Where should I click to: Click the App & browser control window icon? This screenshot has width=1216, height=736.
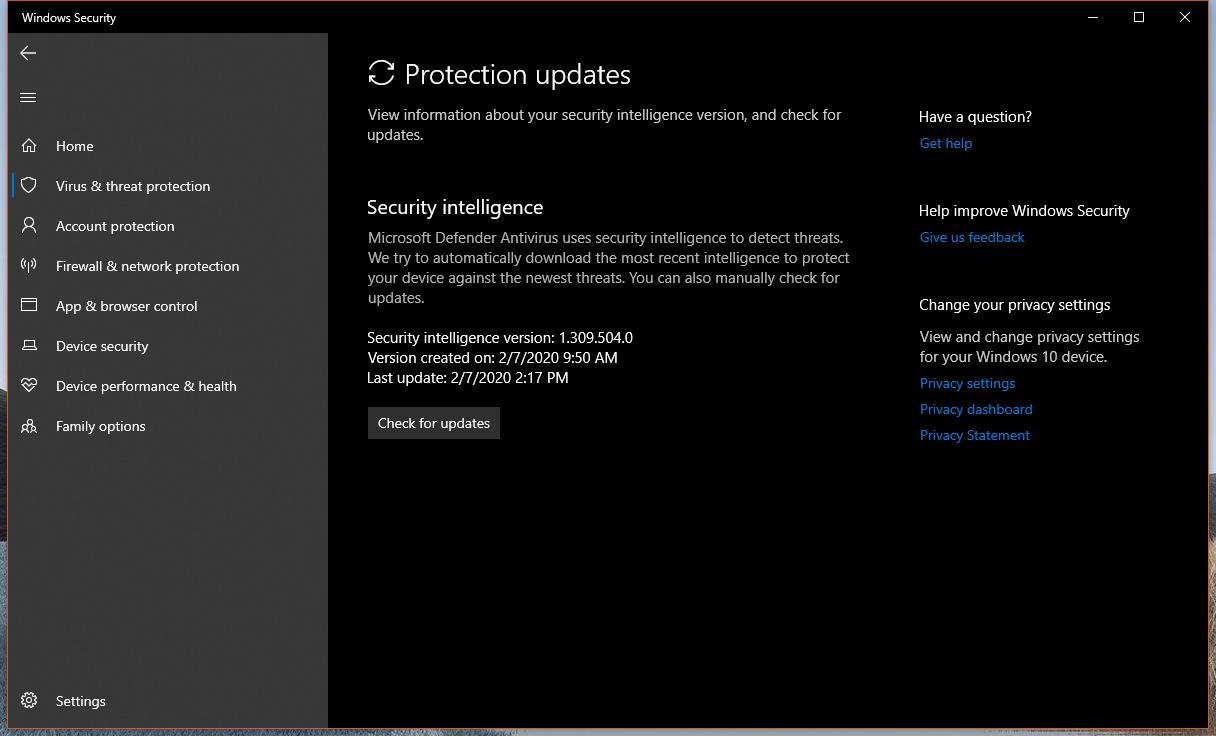(29, 305)
